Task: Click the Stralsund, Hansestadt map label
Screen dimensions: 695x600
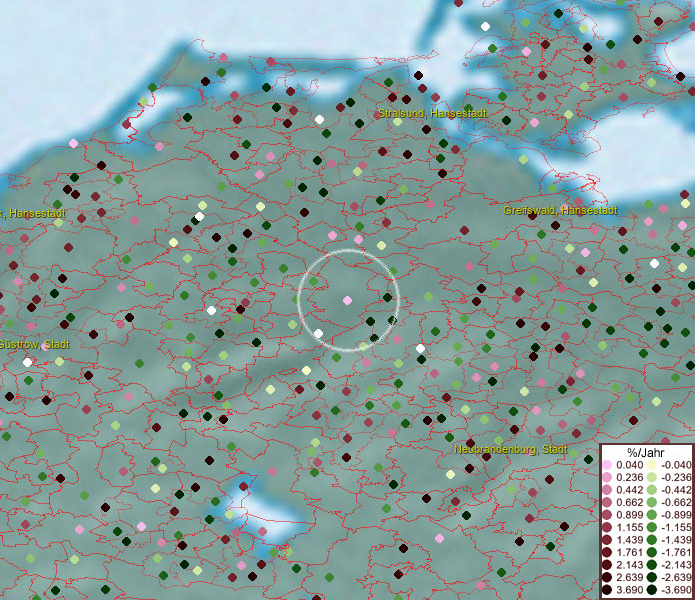Action: click(432, 113)
